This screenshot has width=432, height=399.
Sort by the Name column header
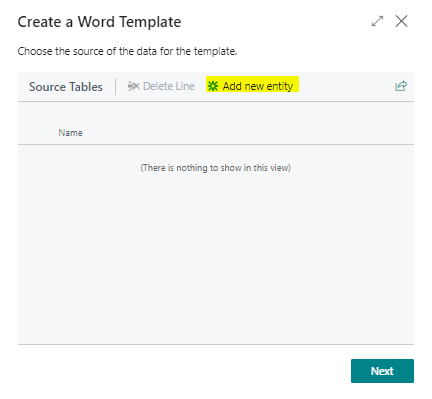pos(70,133)
